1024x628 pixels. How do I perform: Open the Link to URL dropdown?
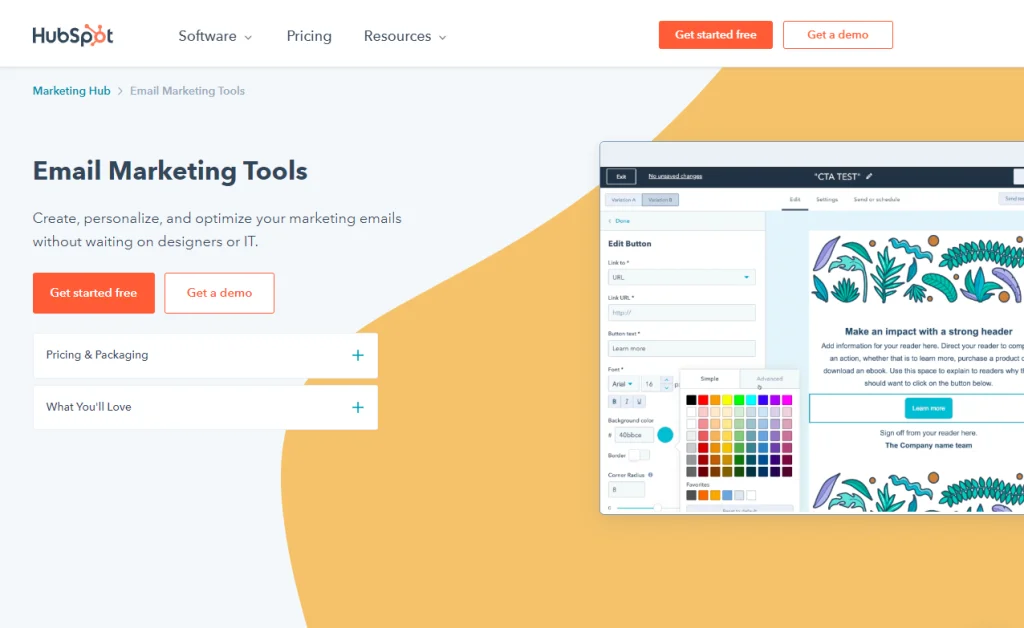pyautogui.click(x=681, y=277)
